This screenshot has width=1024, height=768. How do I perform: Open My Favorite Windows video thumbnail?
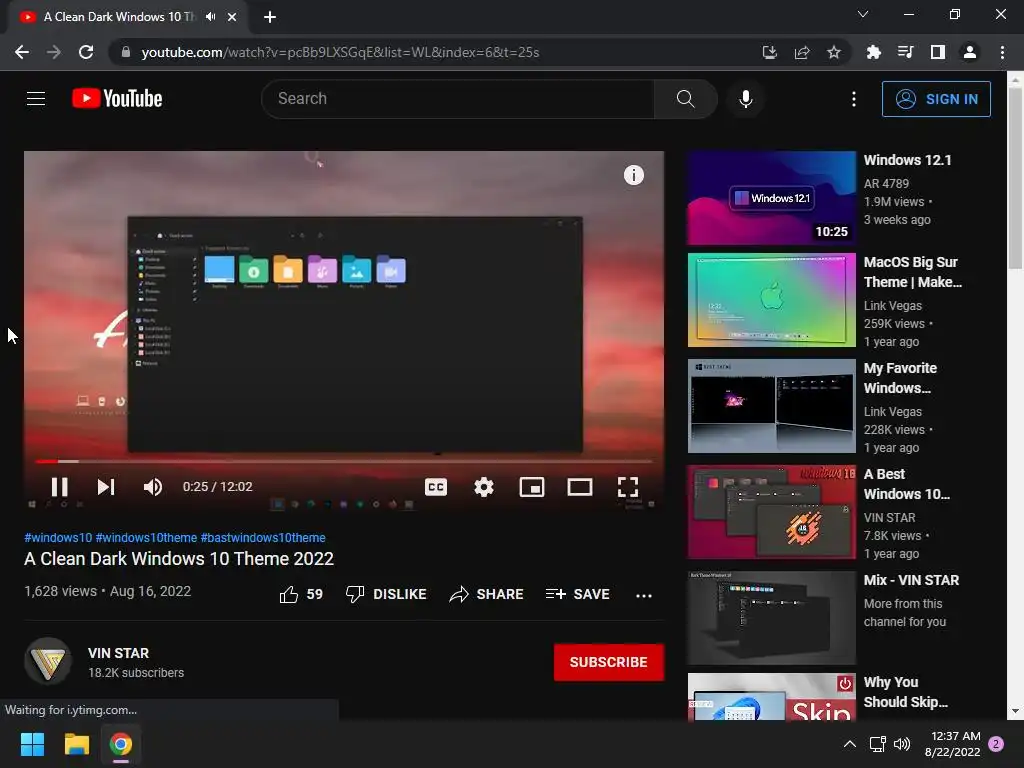(771, 406)
